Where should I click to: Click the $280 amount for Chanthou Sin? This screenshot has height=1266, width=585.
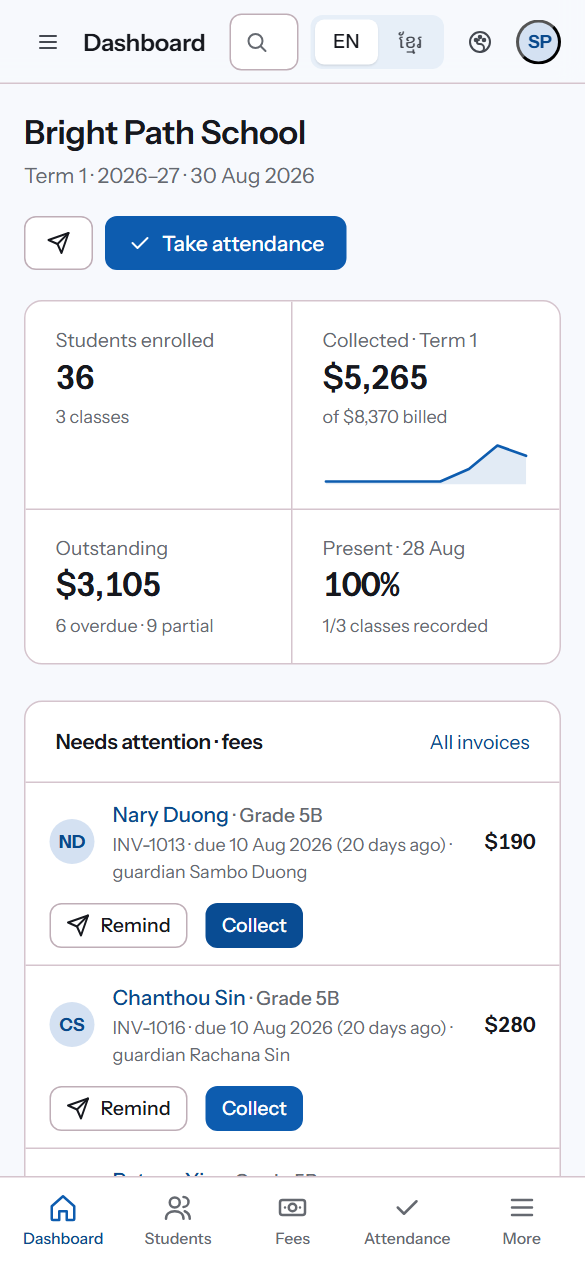(x=510, y=1025)
